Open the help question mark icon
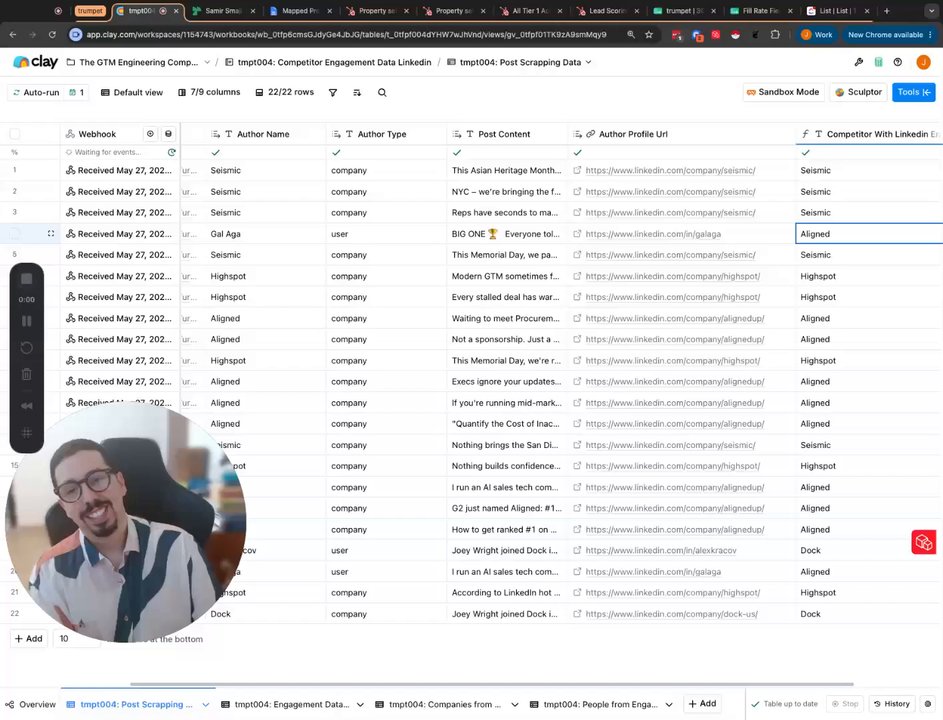This screenshot has height=720, width=943. point(898,62)
